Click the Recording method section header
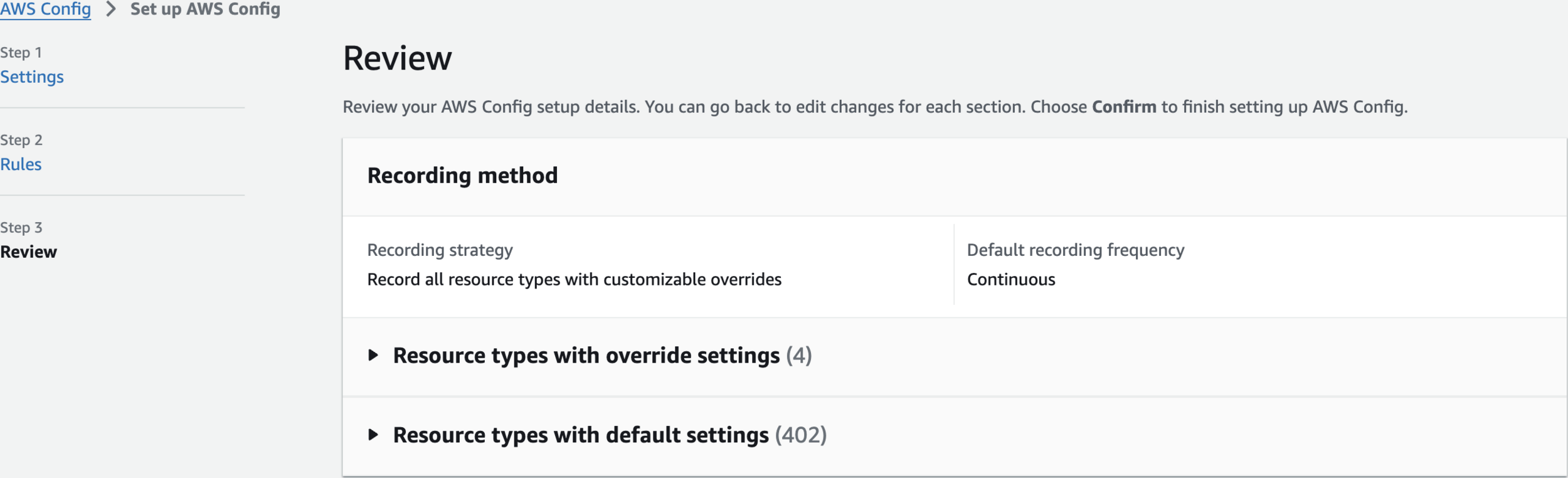This screenshot has width=1568, height=478. click(462, 176)
